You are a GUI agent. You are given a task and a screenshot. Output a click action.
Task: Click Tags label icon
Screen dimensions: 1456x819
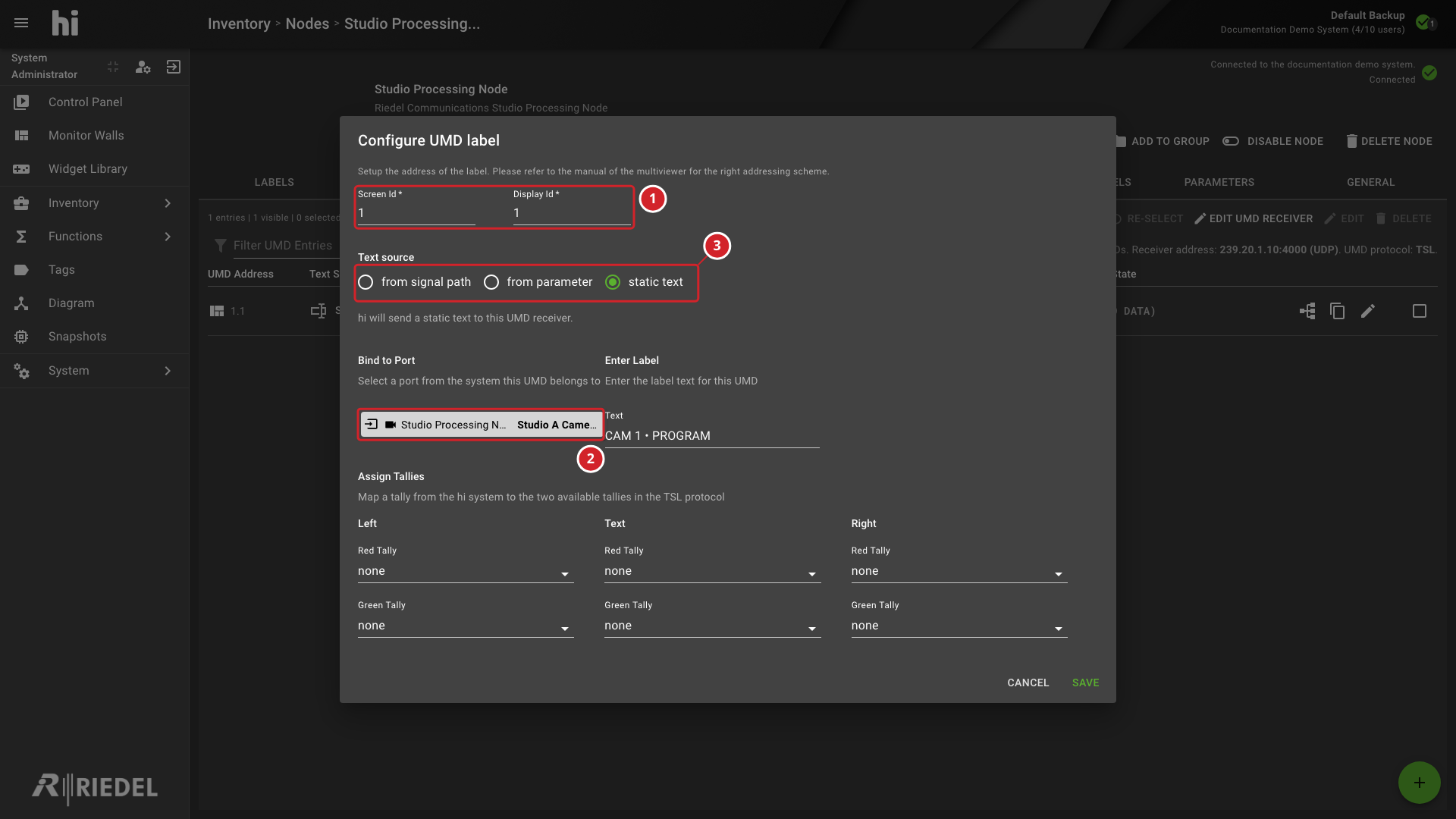[21, 269]
